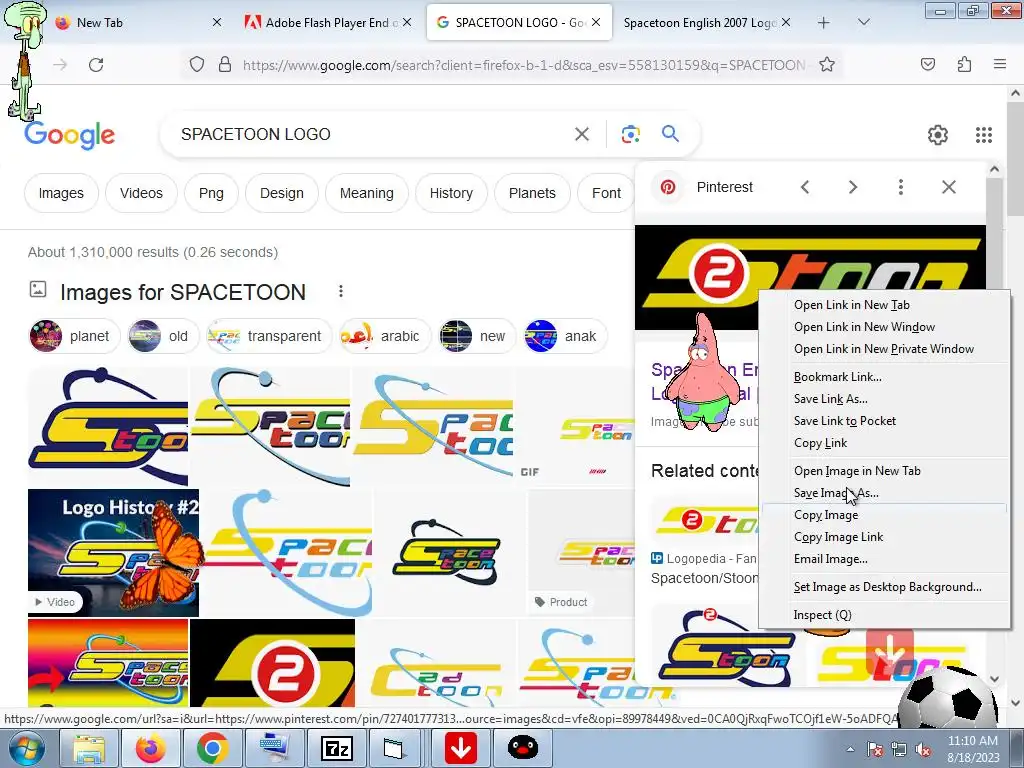Click the Google logo
Screen dimensions: 1024x768
pos(69,135)
